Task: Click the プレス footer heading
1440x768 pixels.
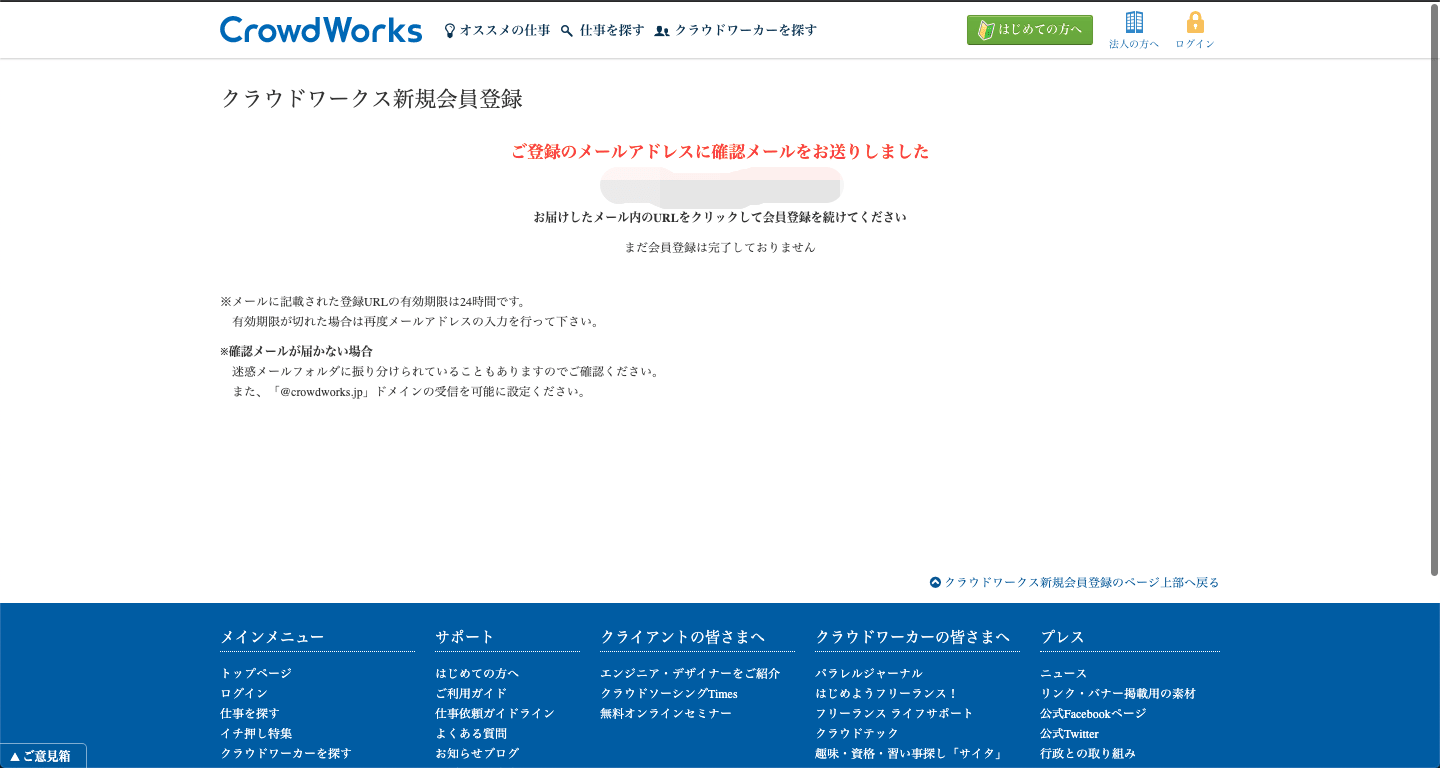Action: click(1062, 637)
